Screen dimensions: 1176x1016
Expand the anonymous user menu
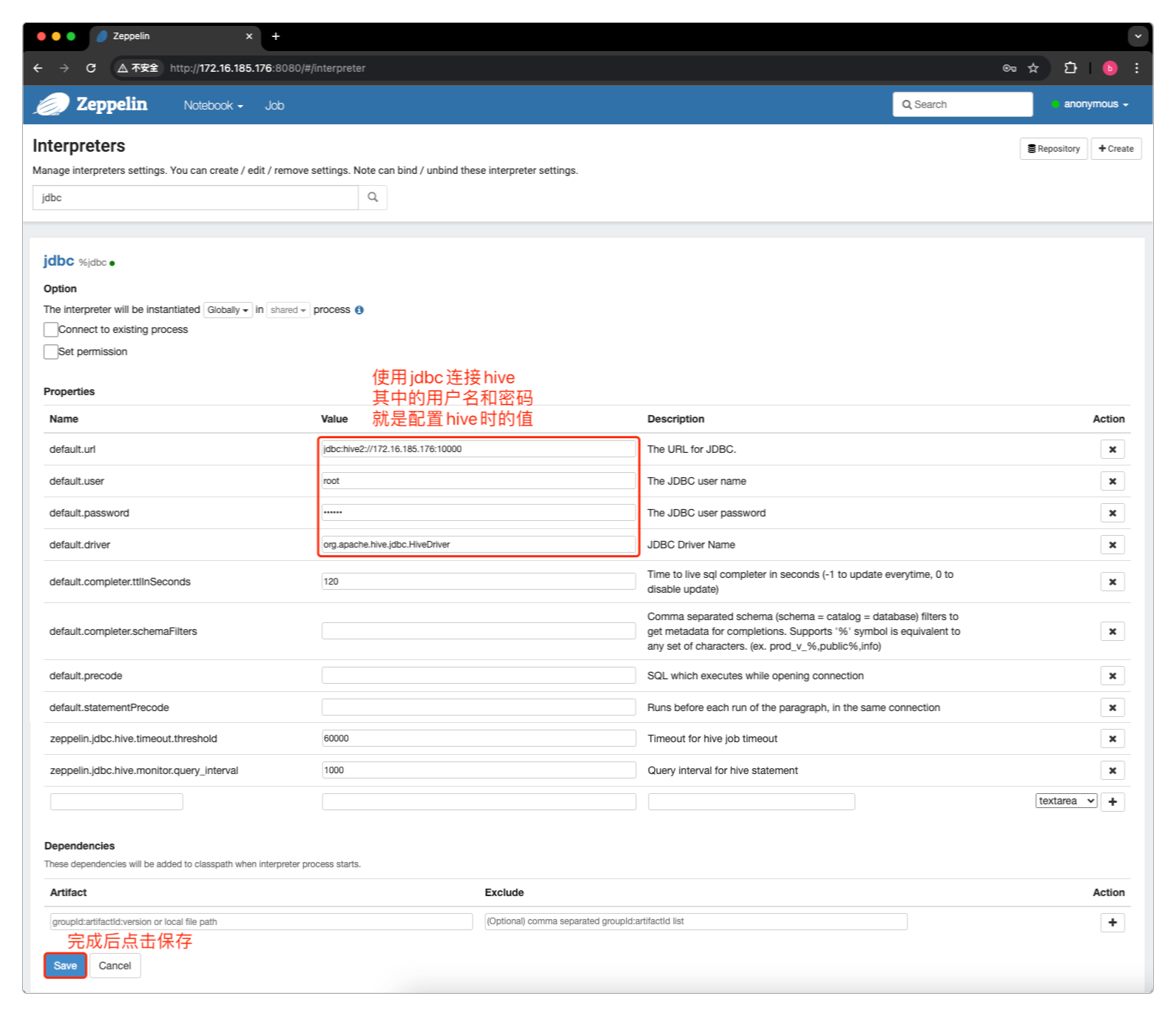[1090, 104]
